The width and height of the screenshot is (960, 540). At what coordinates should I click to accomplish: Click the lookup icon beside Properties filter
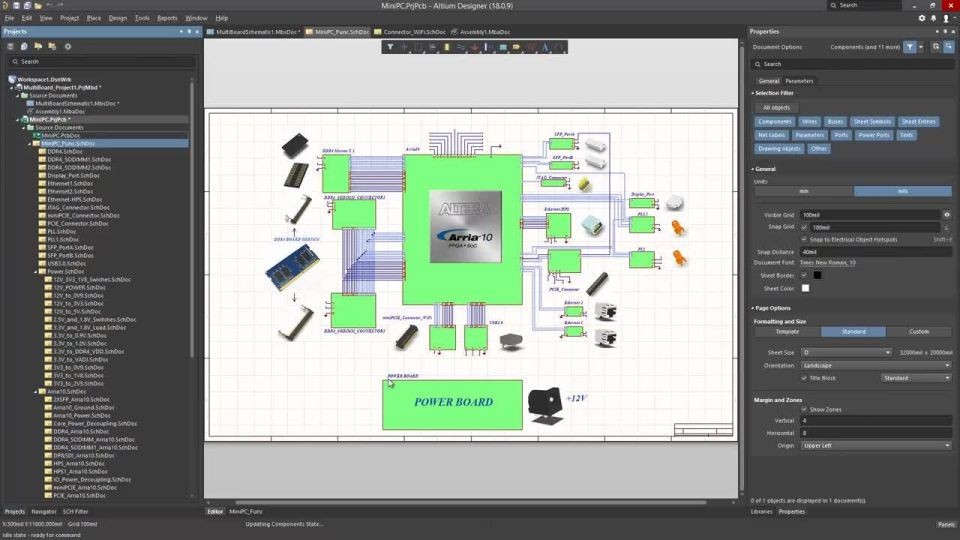(936, 47)
